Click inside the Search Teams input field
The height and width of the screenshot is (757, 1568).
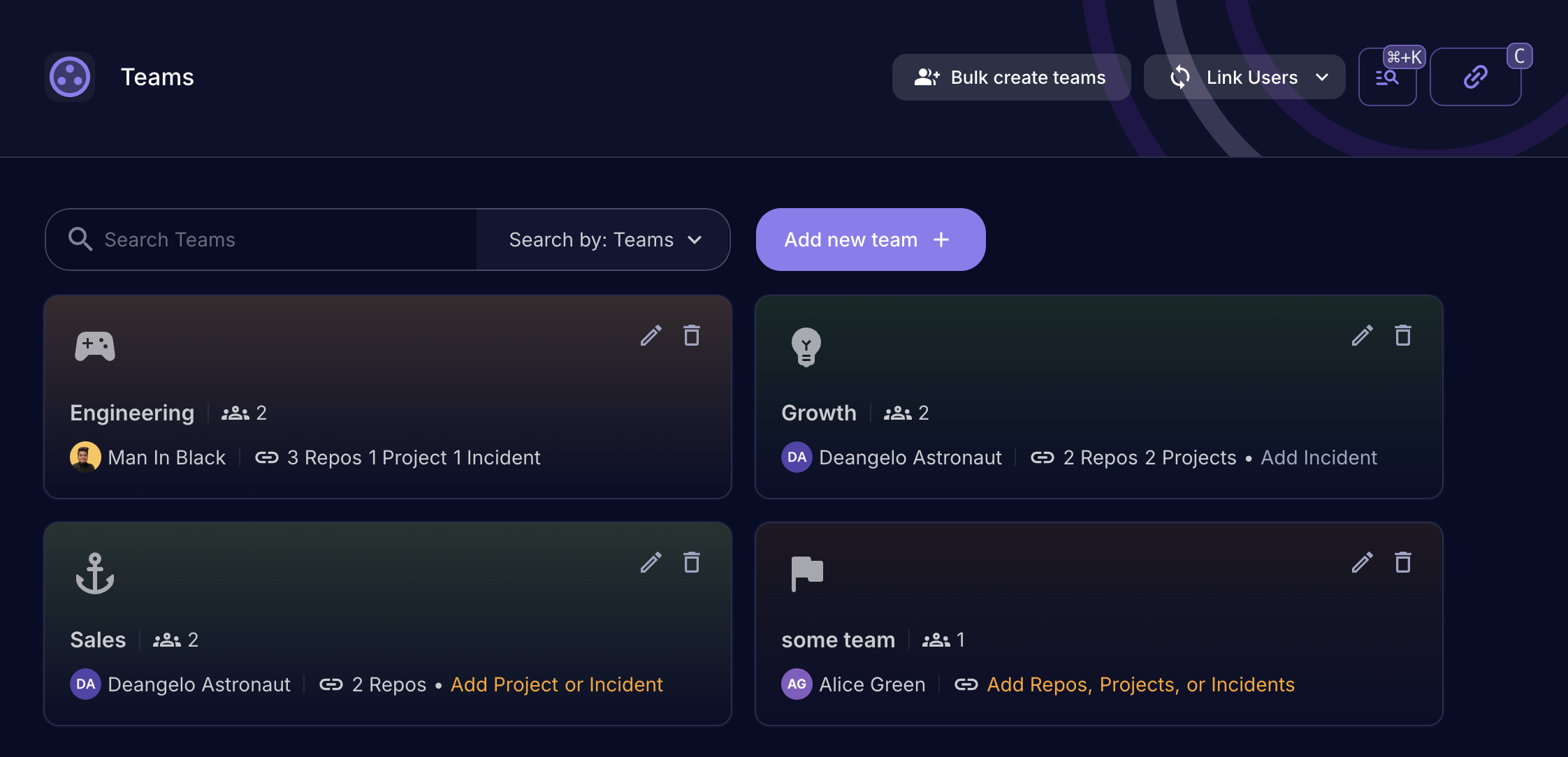[266, 240]
